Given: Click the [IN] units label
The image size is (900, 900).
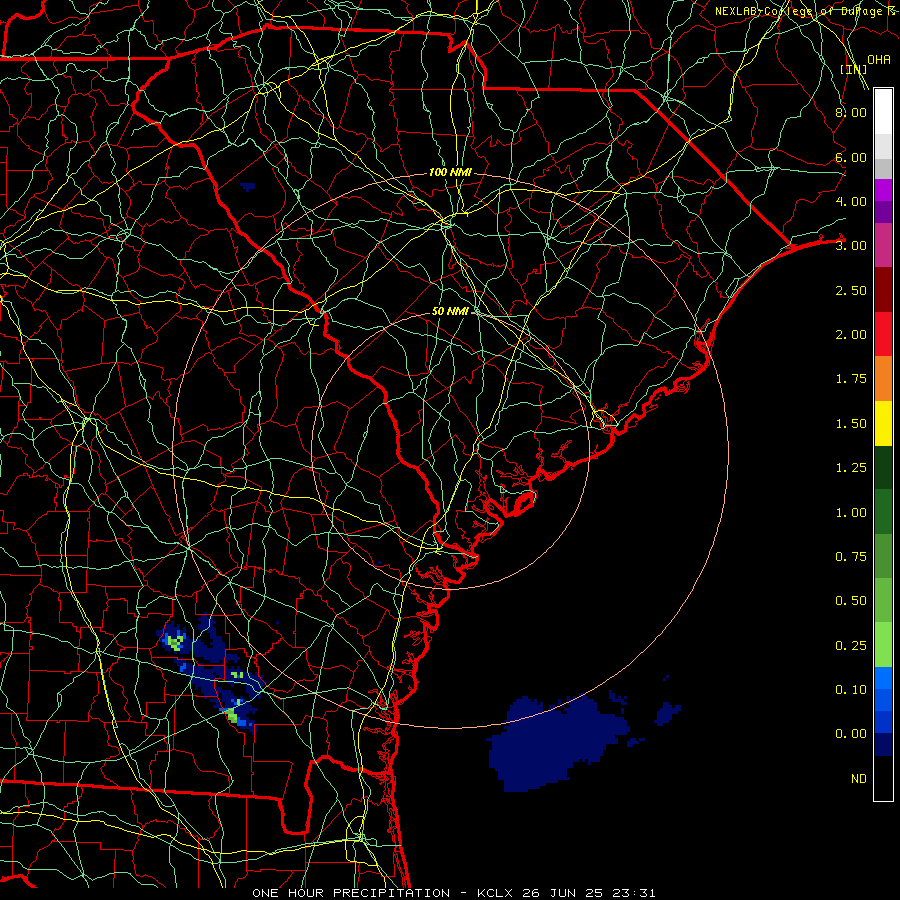Looking at the screenshot, I should point(854,69).
